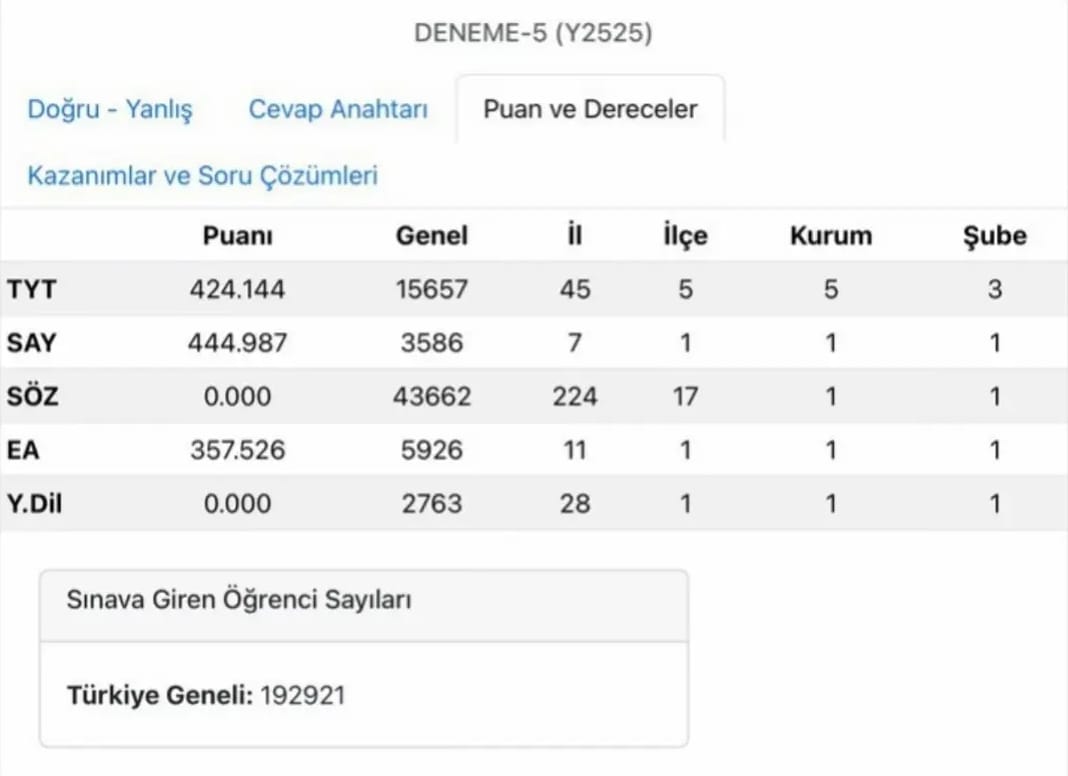Open Kazanımlar ve Soru Çözümleri tab
1068x776 pixels.
click(x=203, y=176)
